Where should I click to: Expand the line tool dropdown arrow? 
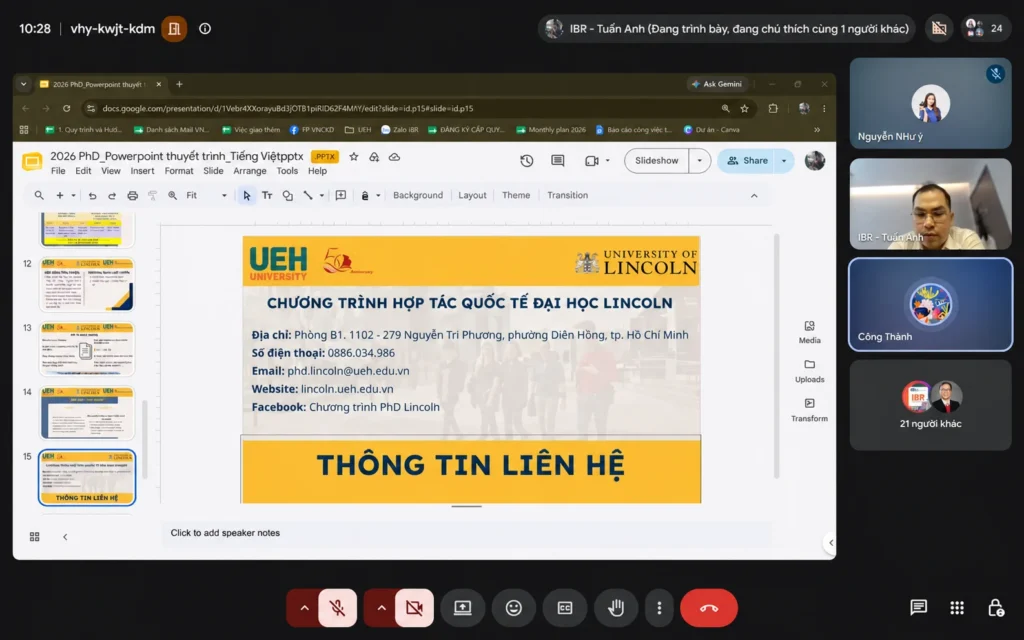pyautogui.click(x=321, y=195)
